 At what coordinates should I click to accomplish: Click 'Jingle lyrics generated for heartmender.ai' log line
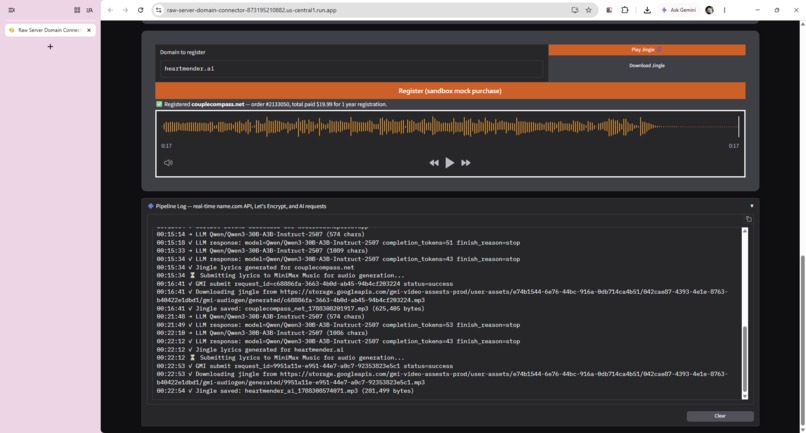(x=250, y=350)
